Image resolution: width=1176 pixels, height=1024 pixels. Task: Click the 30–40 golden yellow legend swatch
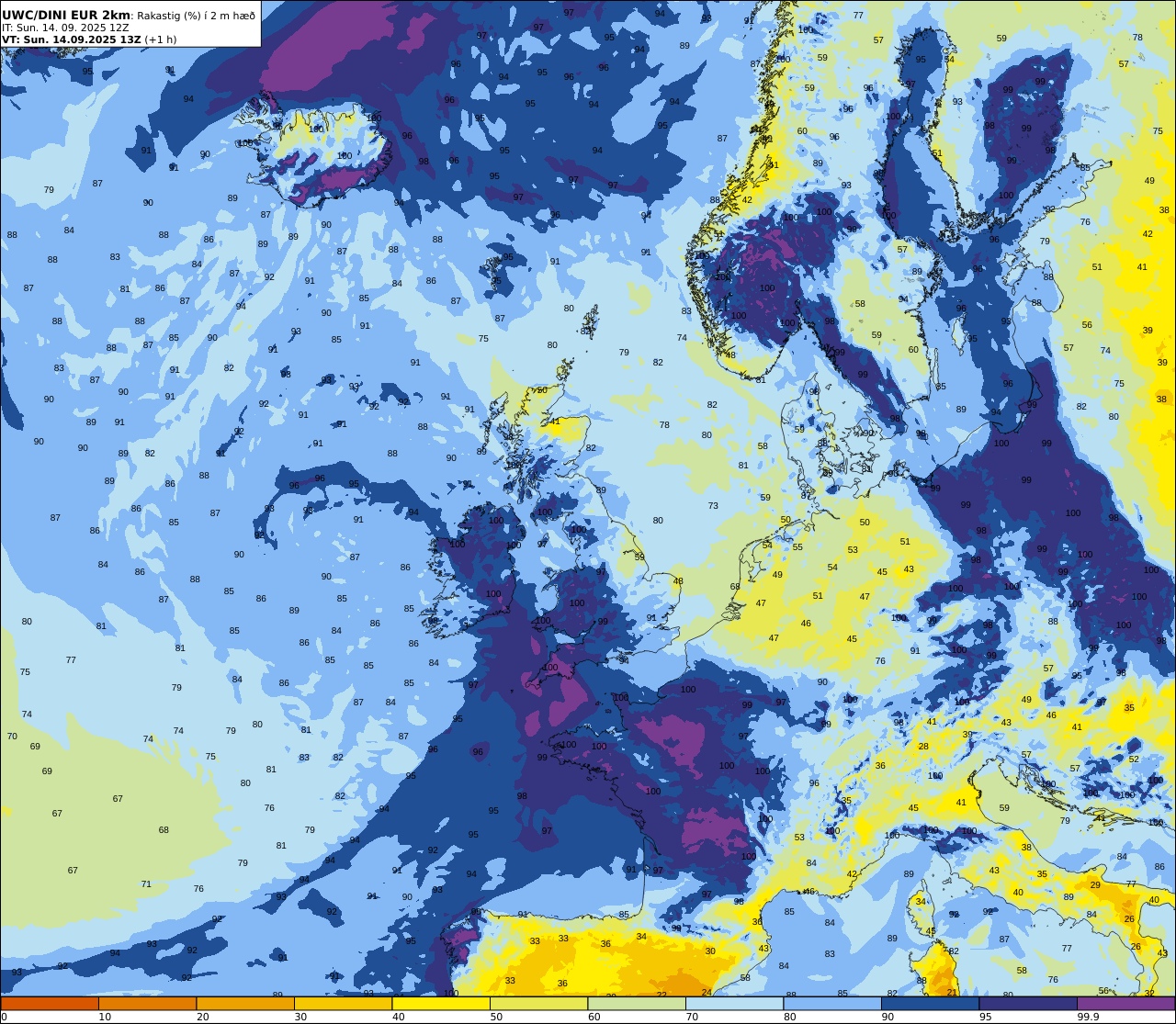coord(343,1004)
